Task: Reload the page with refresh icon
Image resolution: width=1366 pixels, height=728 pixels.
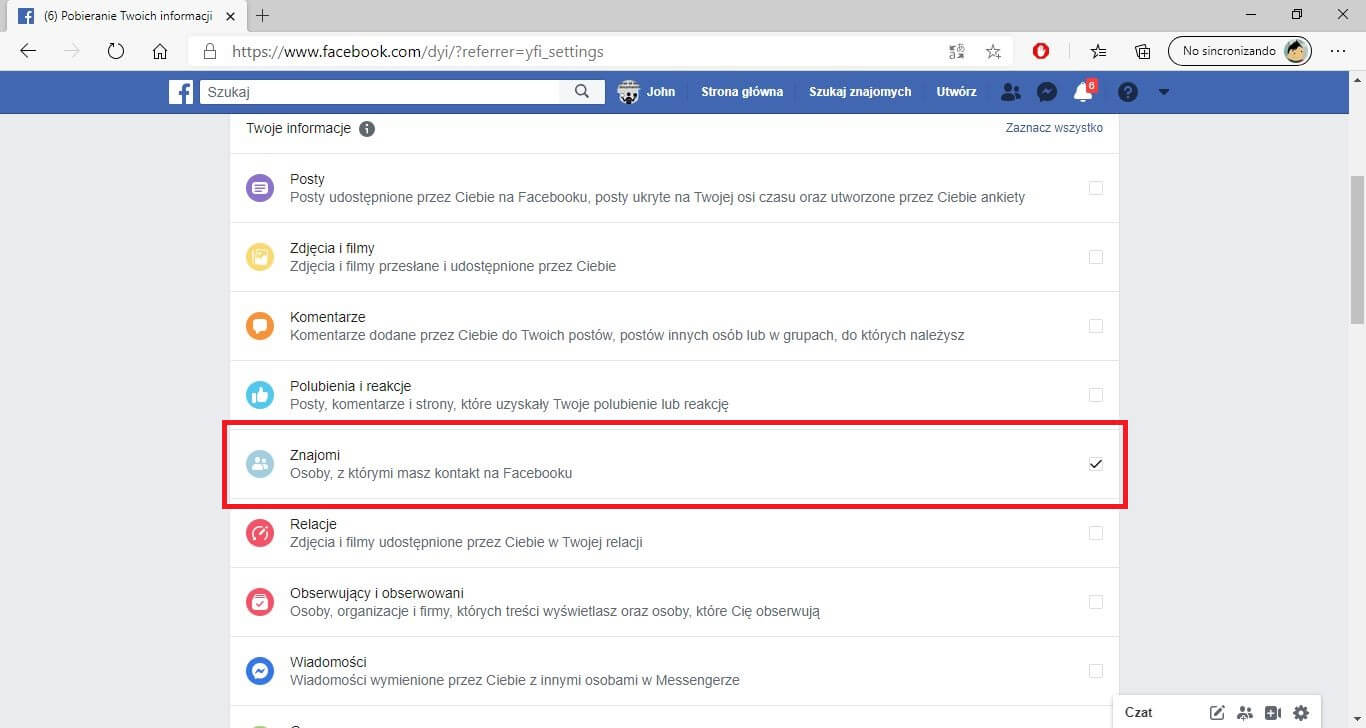Action: [115, 51]
